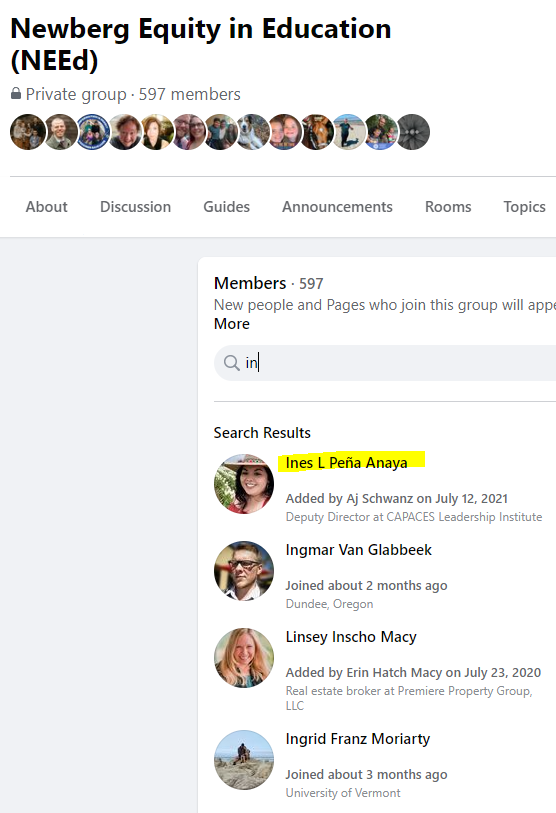Image resolution: width=556 pixels, height=813 pixels.
Task: Expand the description with the More link
Action: coord(232,324)
